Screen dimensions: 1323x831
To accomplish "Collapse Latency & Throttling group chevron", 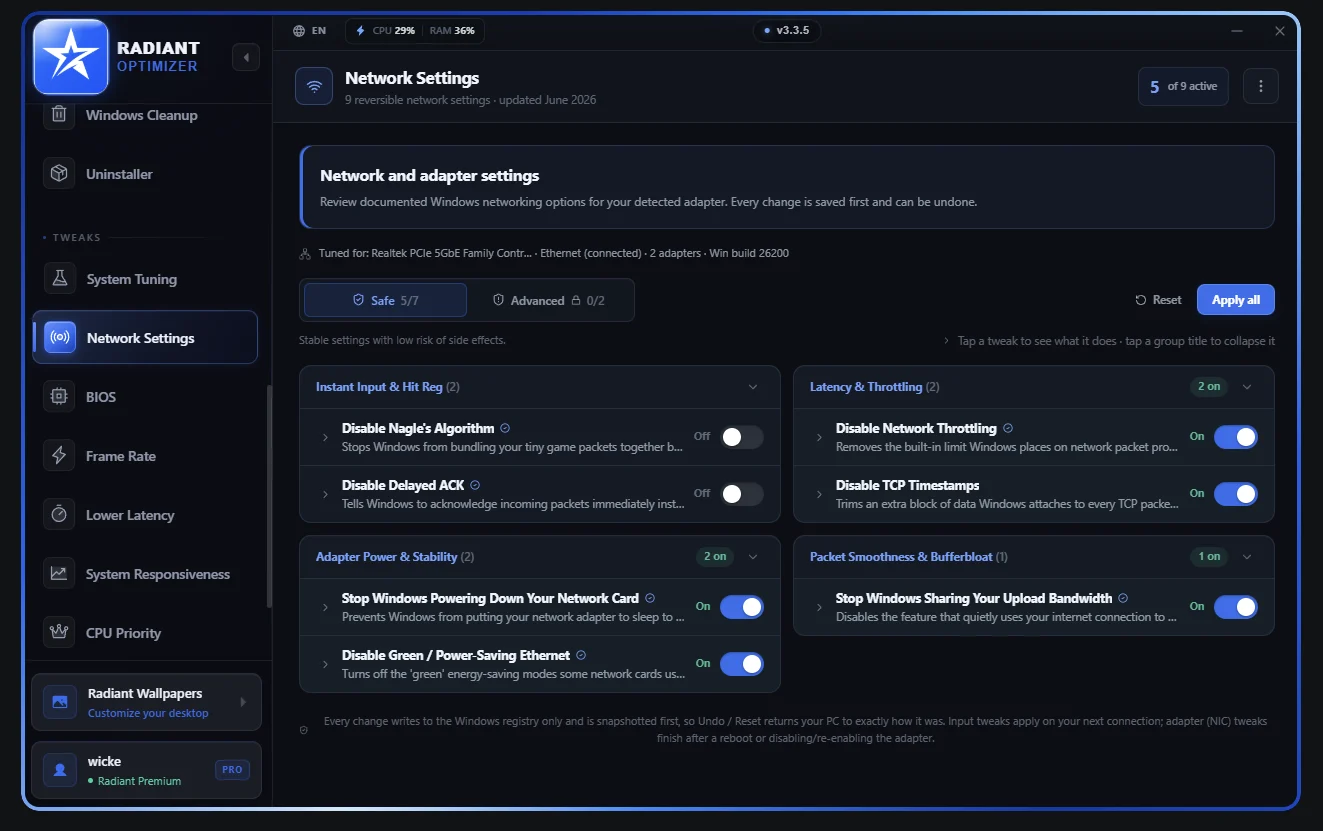I will click(x=1247, y=387).
